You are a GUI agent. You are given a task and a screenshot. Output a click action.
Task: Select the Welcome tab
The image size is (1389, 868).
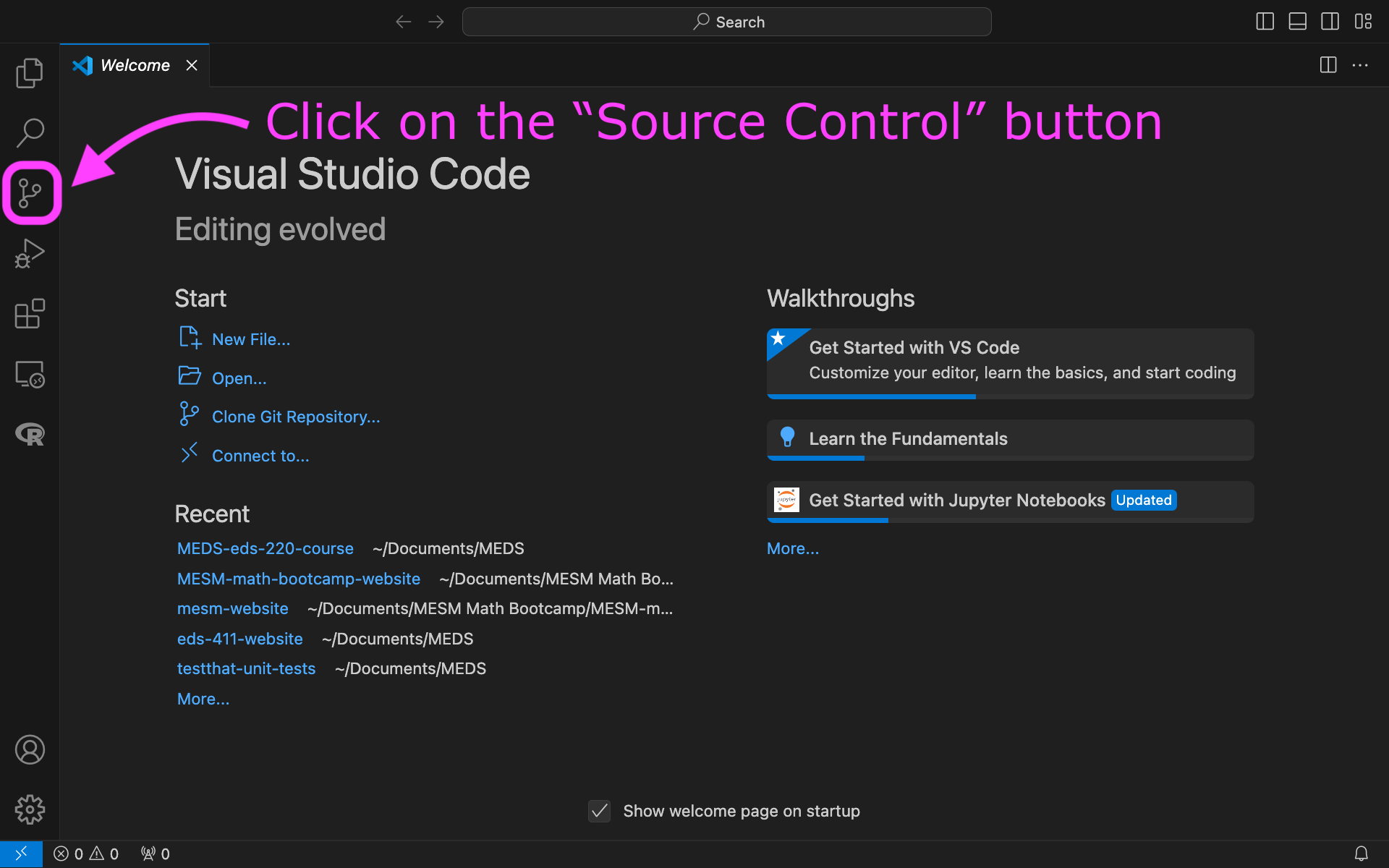[135, 65]
